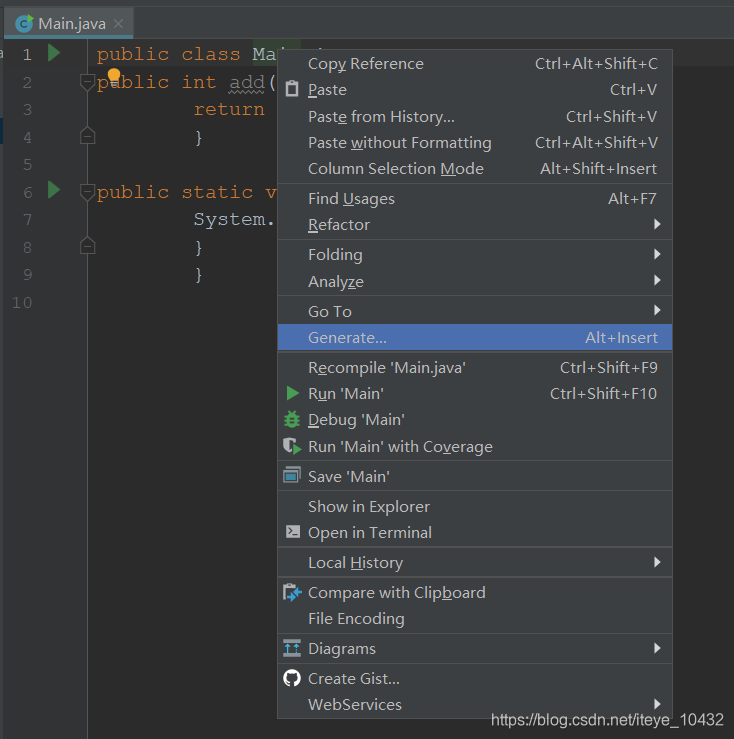734x739 pixels.
Task: Click the 'class' keyword on line 1
Action: click(211, 55)
